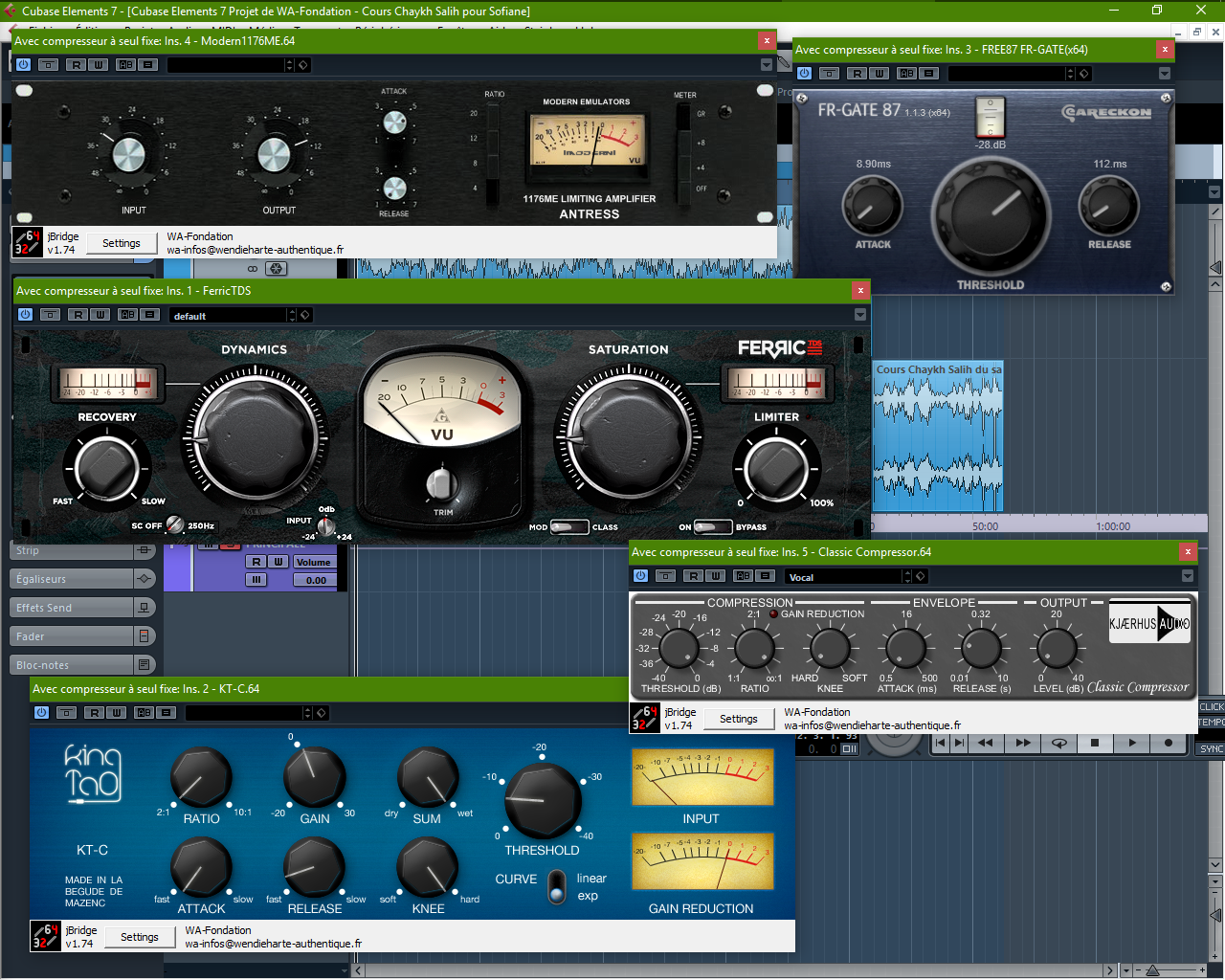Click Kjaerhus Audio logo in Classic Compressor
This screenshot has height=980, width=1225.
[1149, 623]
